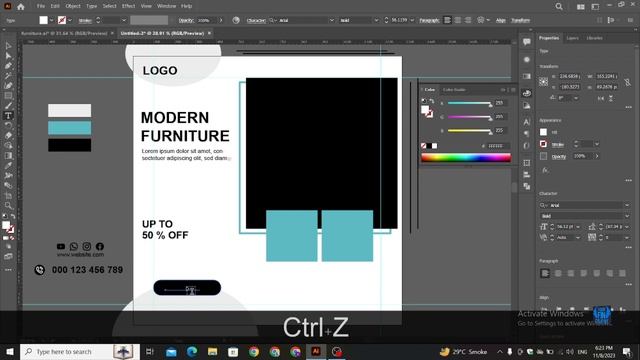Open font style dropdown in control bar
This screenshot has width=640, height=360.
click(x=376, y=20)
